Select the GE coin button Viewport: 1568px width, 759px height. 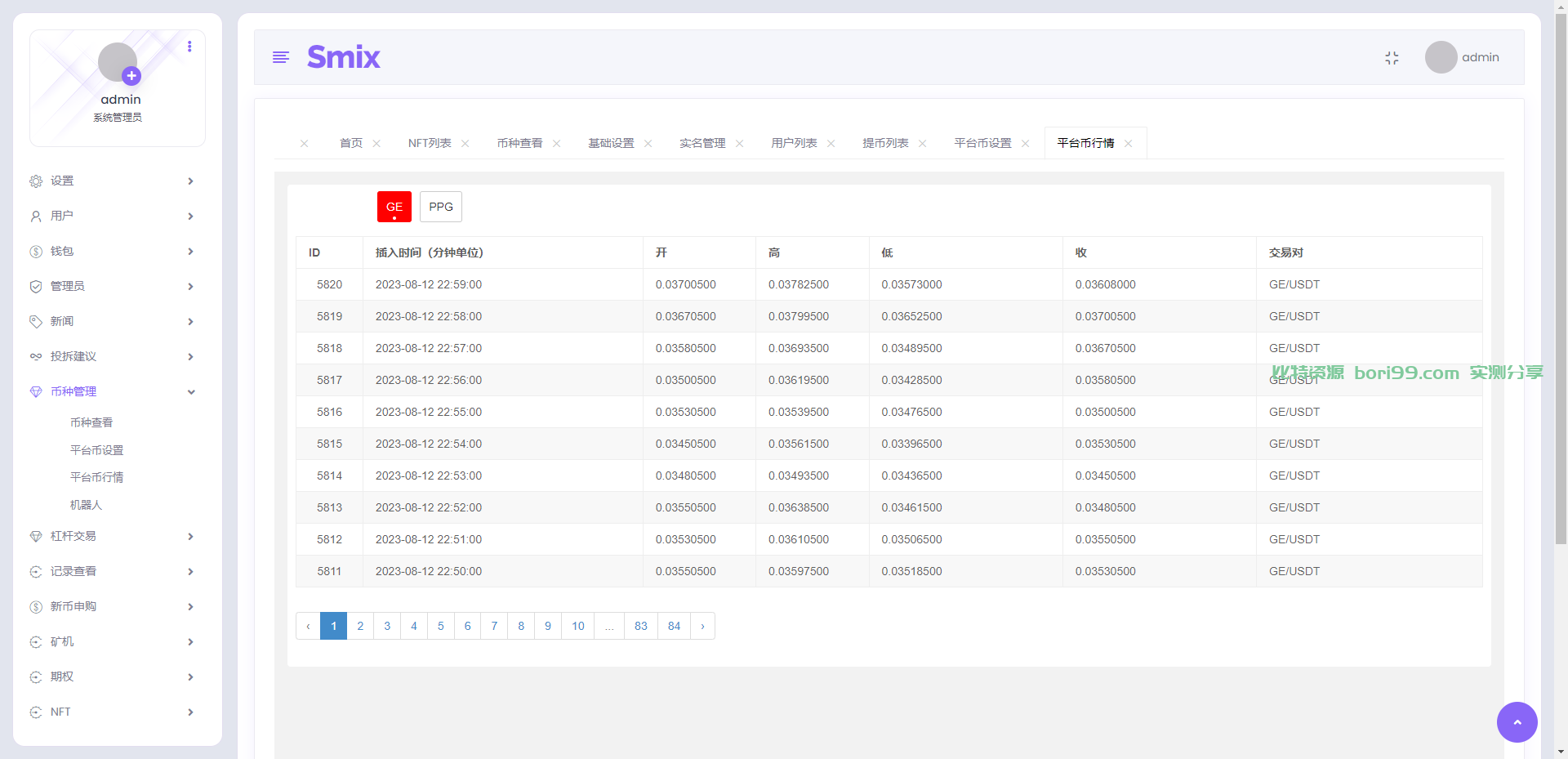(394, 207)
